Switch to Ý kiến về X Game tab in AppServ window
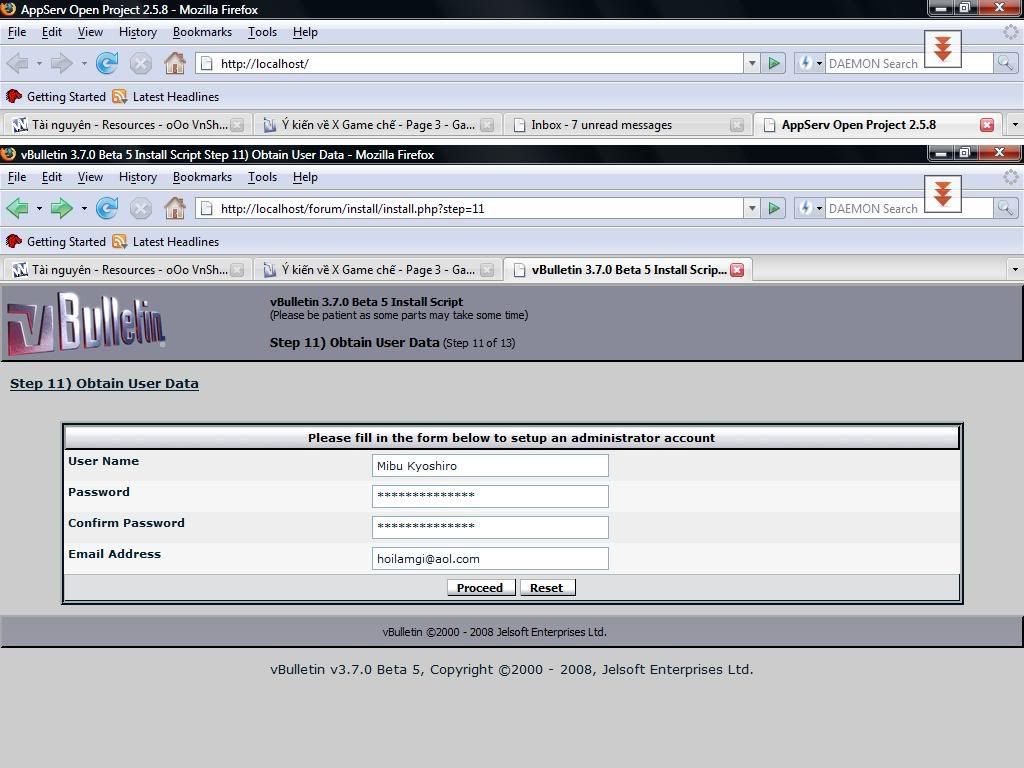 coord(379,125)
